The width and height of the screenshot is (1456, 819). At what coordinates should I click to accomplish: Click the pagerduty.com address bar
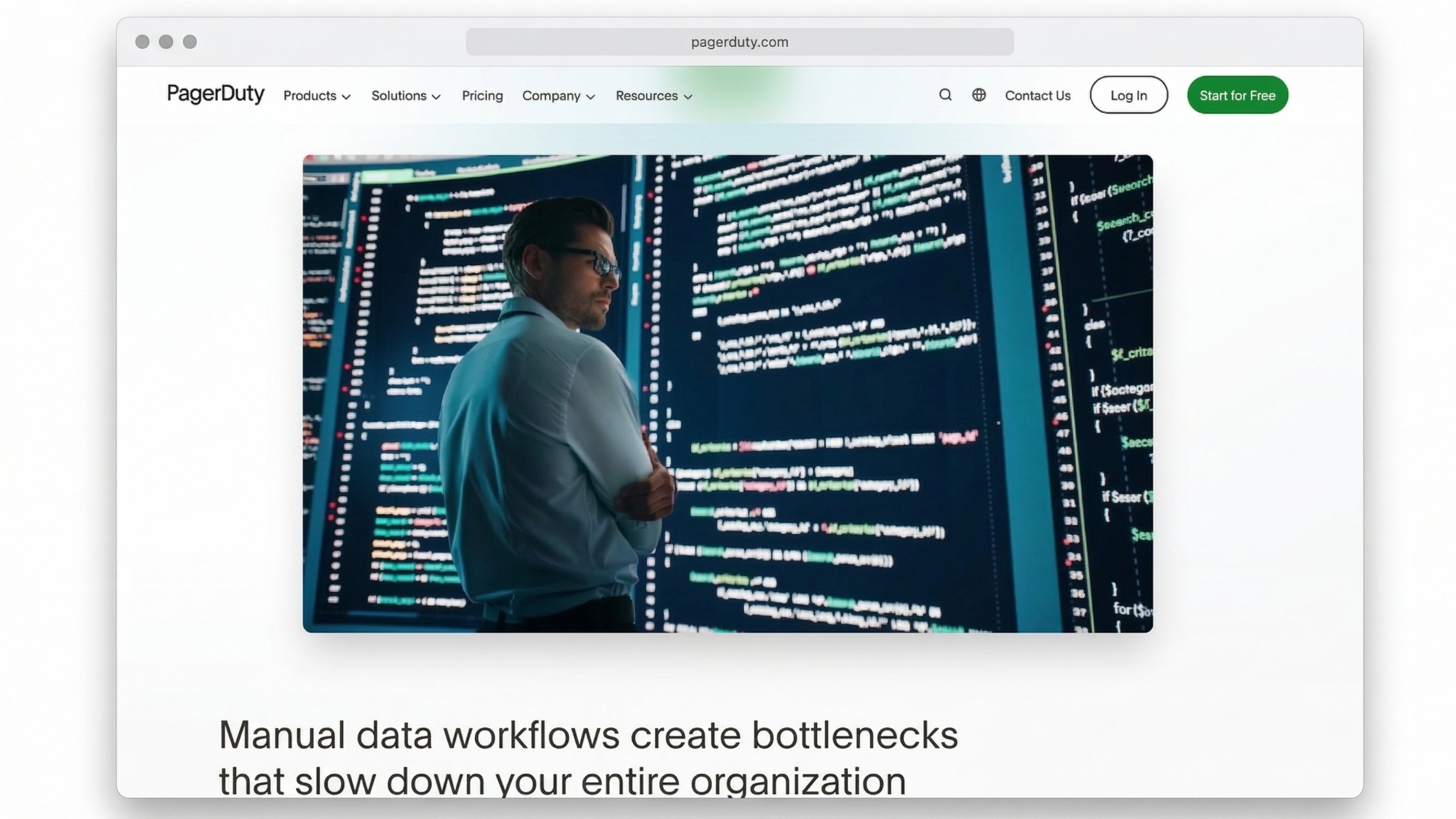(x=739, y=42)
